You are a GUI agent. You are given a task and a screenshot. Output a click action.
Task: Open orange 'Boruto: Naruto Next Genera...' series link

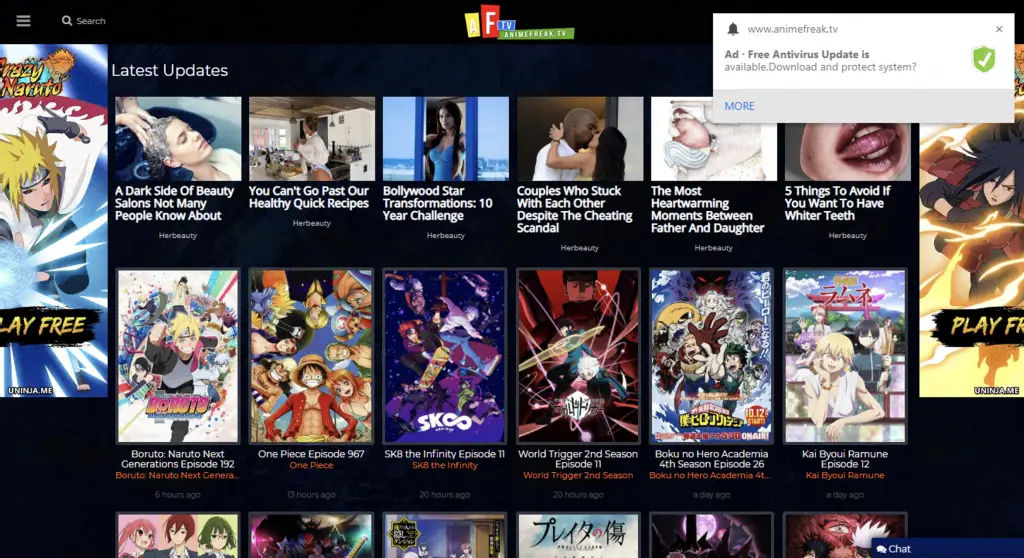pos(178,475)
